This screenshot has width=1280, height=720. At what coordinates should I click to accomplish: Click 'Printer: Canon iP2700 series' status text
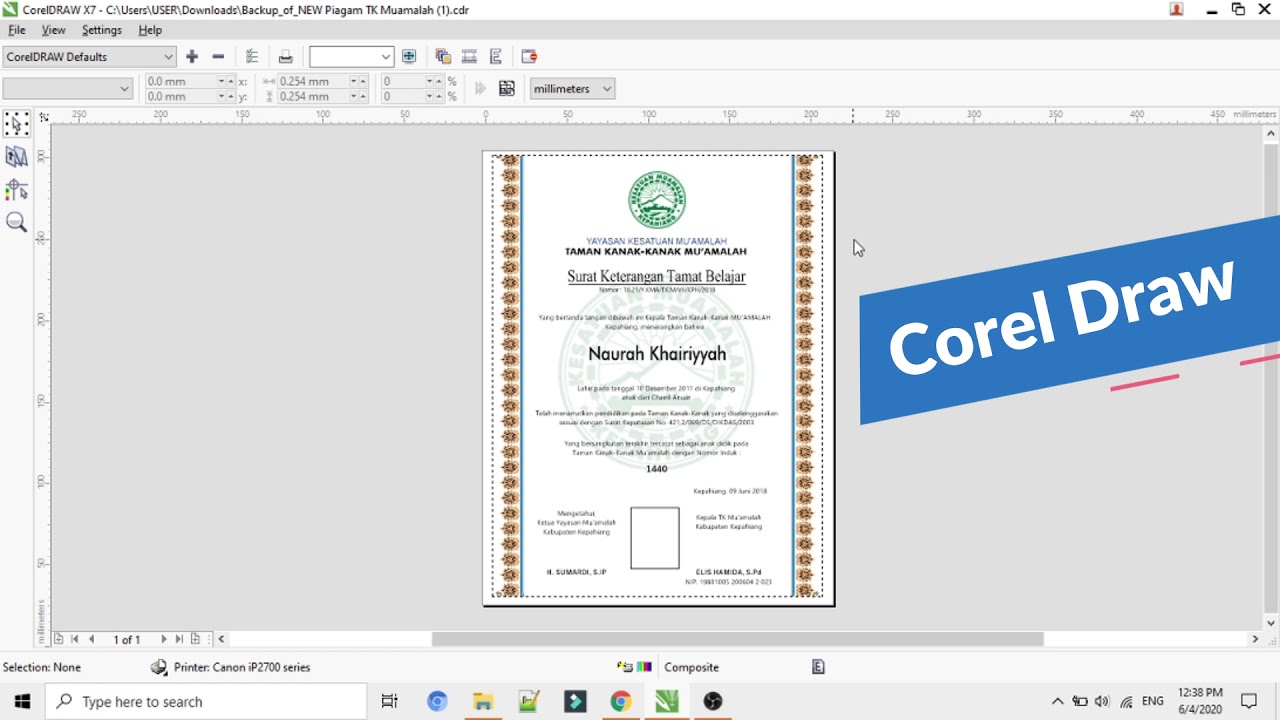point(242,667)
